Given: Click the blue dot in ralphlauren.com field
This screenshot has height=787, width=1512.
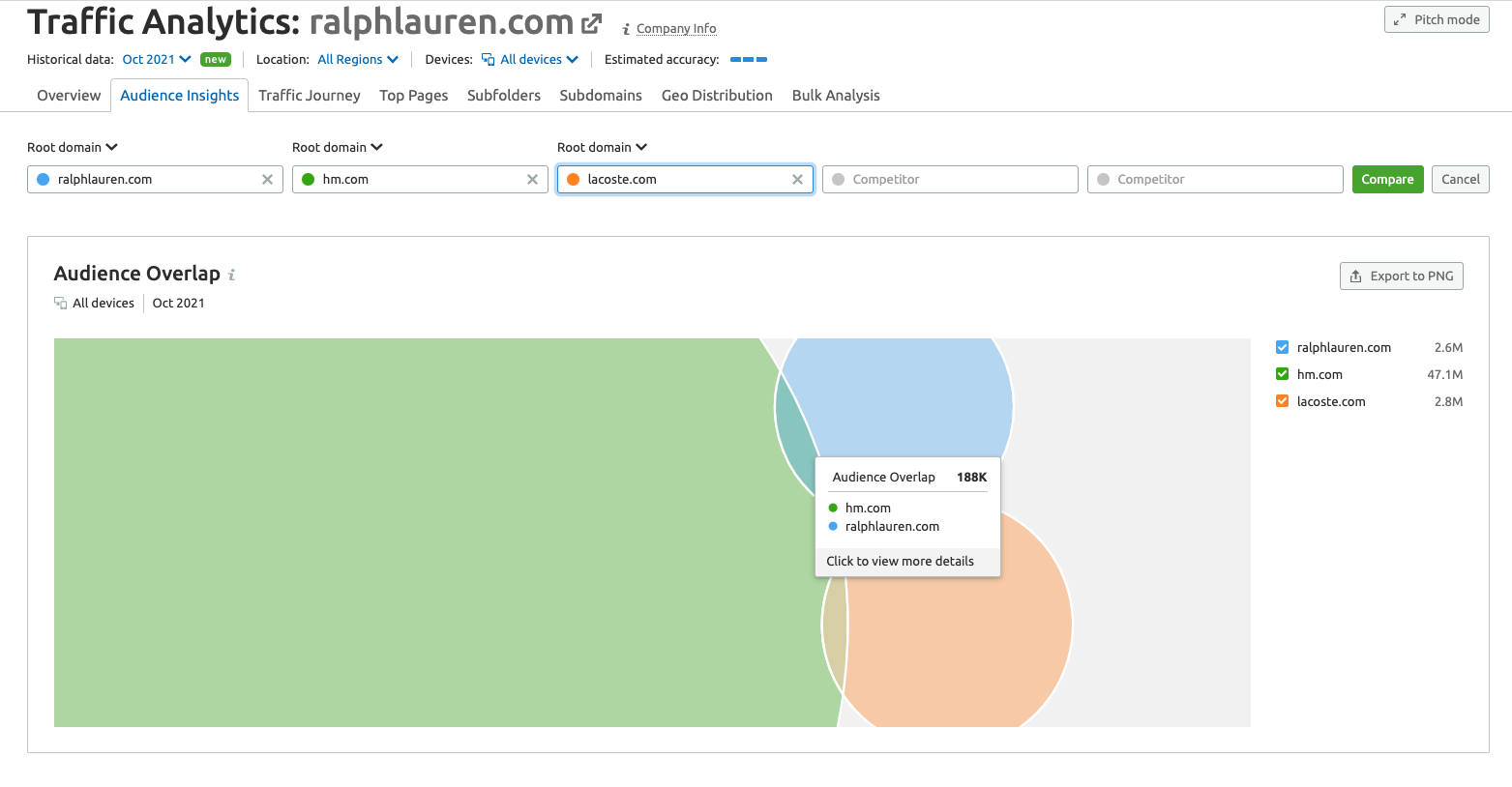Looking at the screenshot, I should coord(43,180).
